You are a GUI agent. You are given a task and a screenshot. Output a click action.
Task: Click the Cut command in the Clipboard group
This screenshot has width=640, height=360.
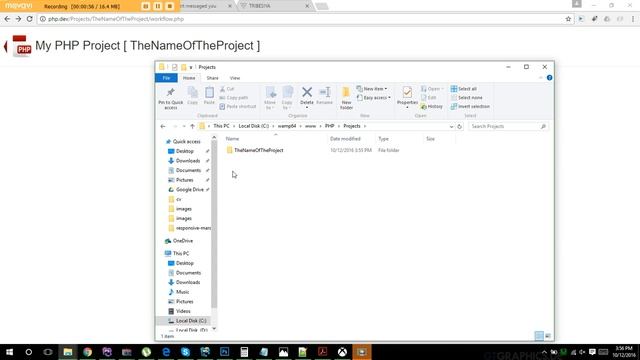coord(227,89)
